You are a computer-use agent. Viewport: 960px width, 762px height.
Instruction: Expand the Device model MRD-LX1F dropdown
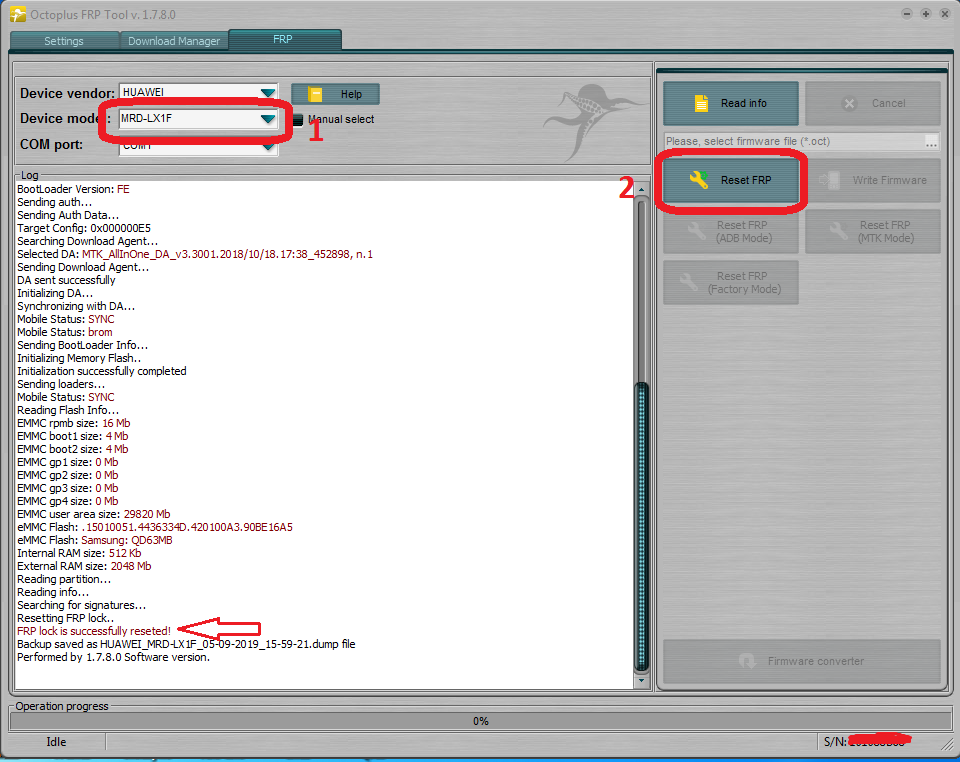[x=268, y=119]
